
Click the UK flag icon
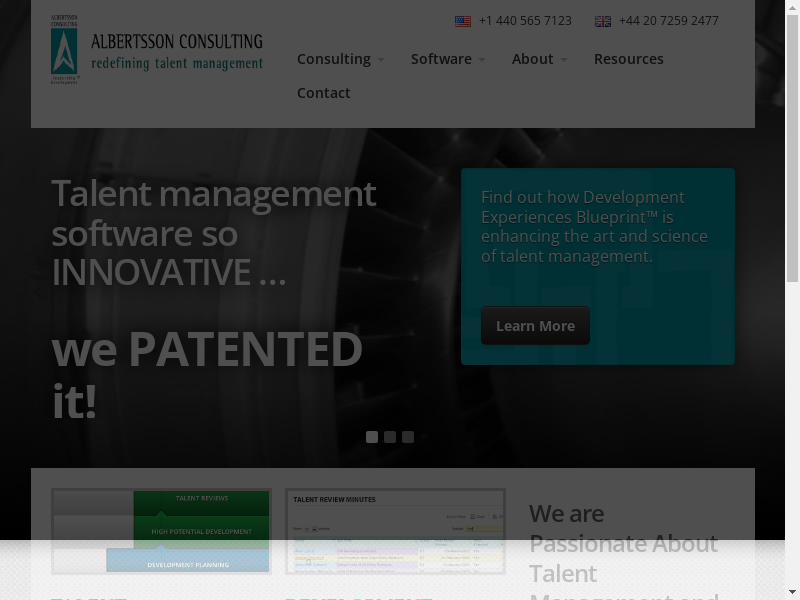pyautogui.click(x=603, y=21)
